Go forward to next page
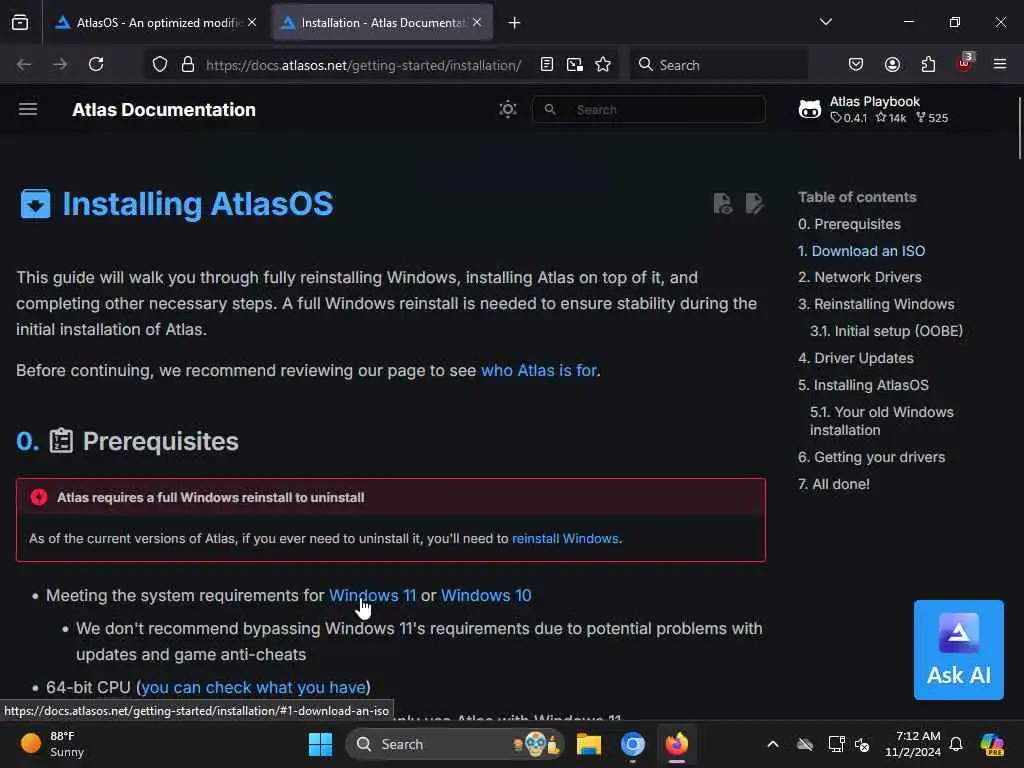 point(60,64)
